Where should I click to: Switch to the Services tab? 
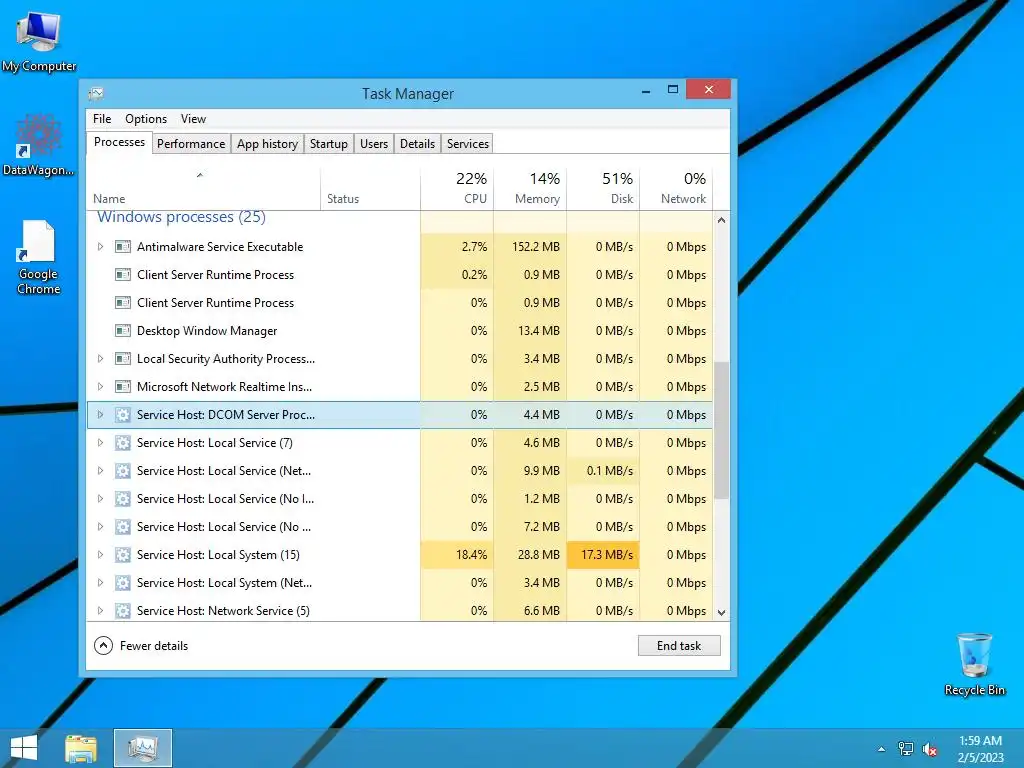(x=468, y=144)
